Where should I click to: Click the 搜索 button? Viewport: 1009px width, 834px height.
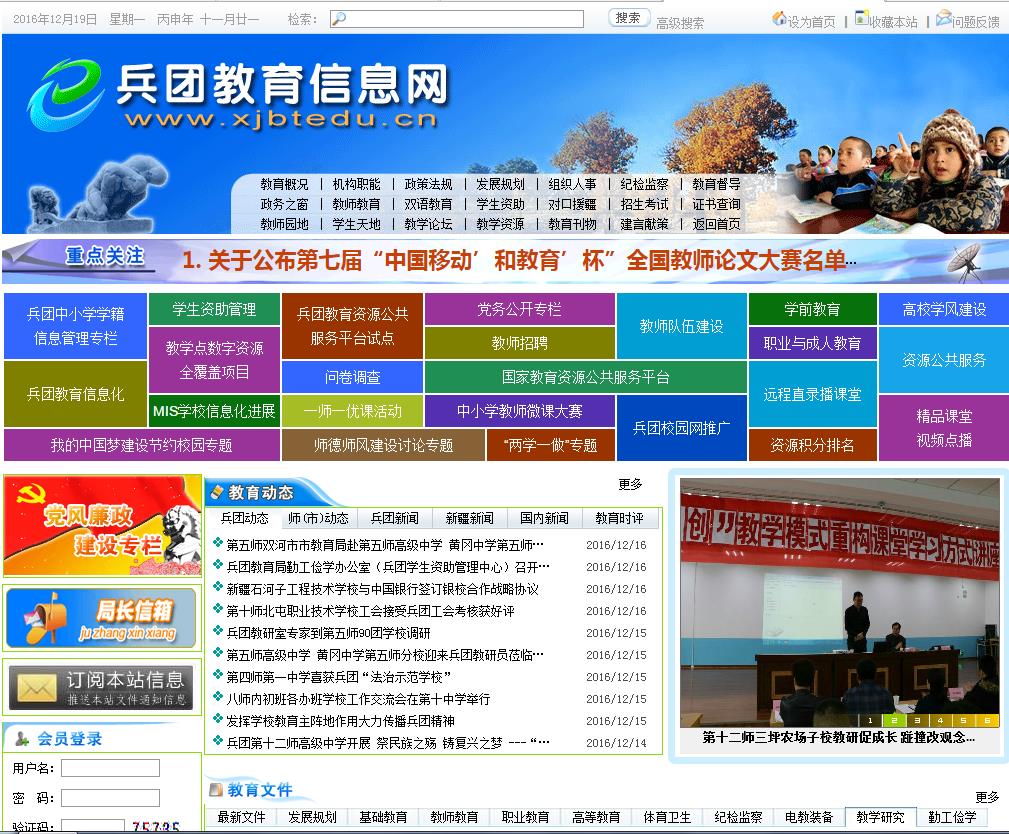[628, 18]
